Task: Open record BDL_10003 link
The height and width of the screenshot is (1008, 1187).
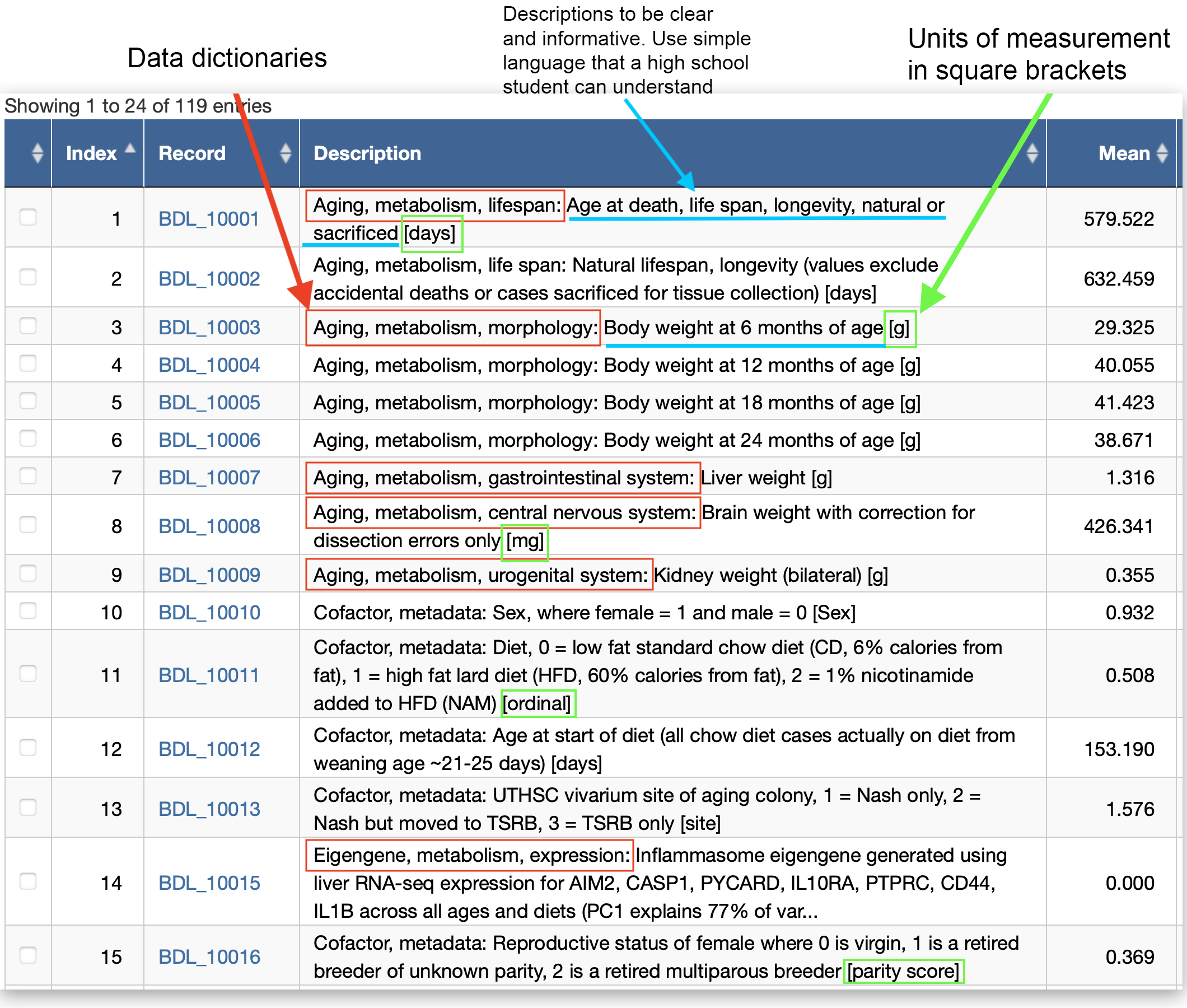Action: pyautogui.click(x=209, y=328)
